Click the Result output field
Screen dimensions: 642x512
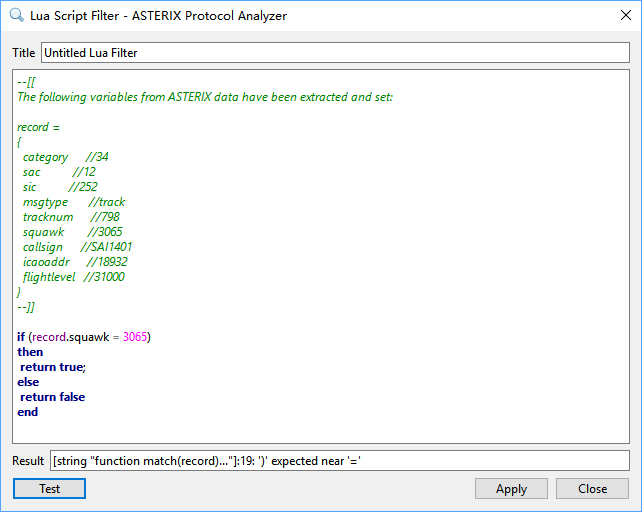(339, 460)
